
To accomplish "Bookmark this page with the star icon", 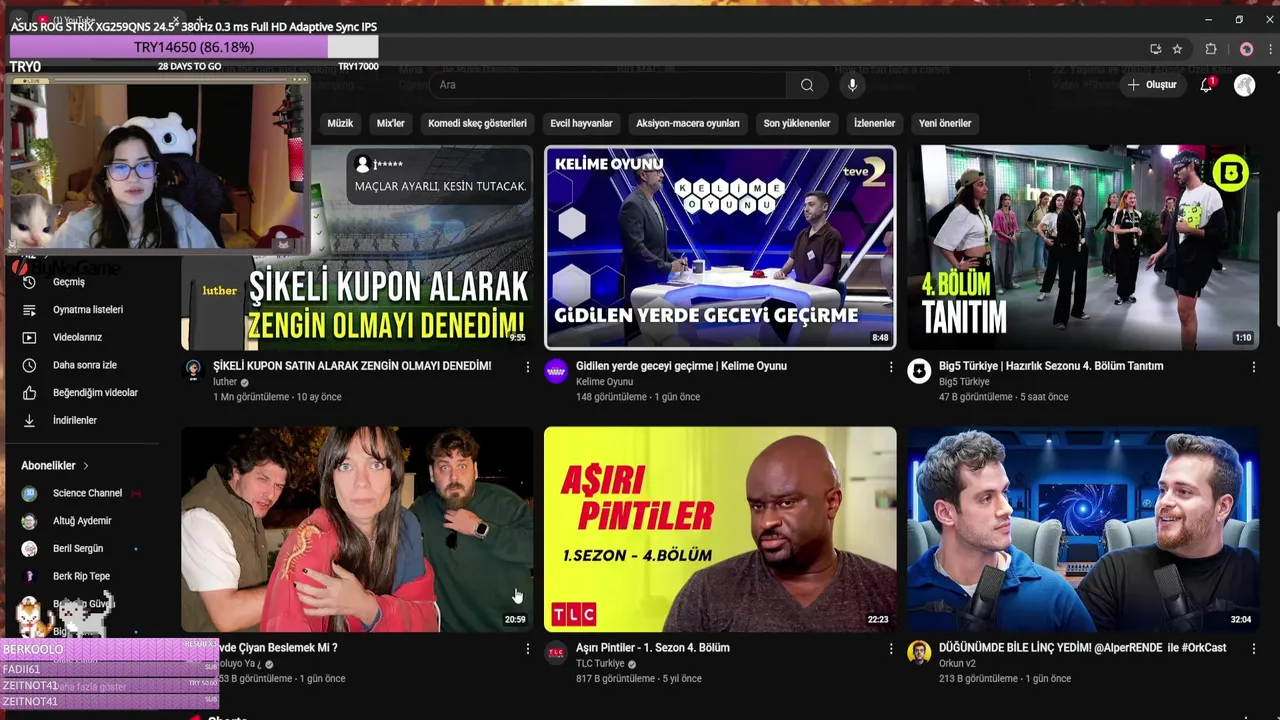I will click(1177, 49).
